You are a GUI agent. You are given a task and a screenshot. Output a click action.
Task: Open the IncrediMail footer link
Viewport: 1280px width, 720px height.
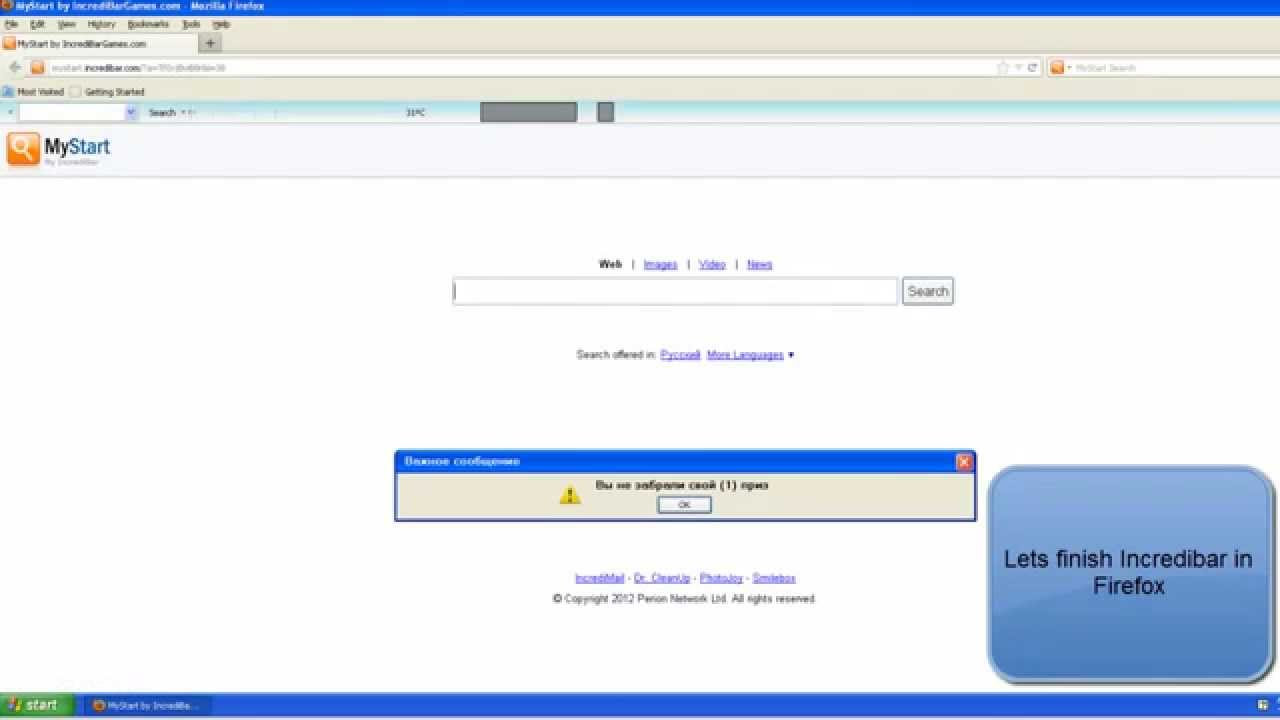click(599, 578)
